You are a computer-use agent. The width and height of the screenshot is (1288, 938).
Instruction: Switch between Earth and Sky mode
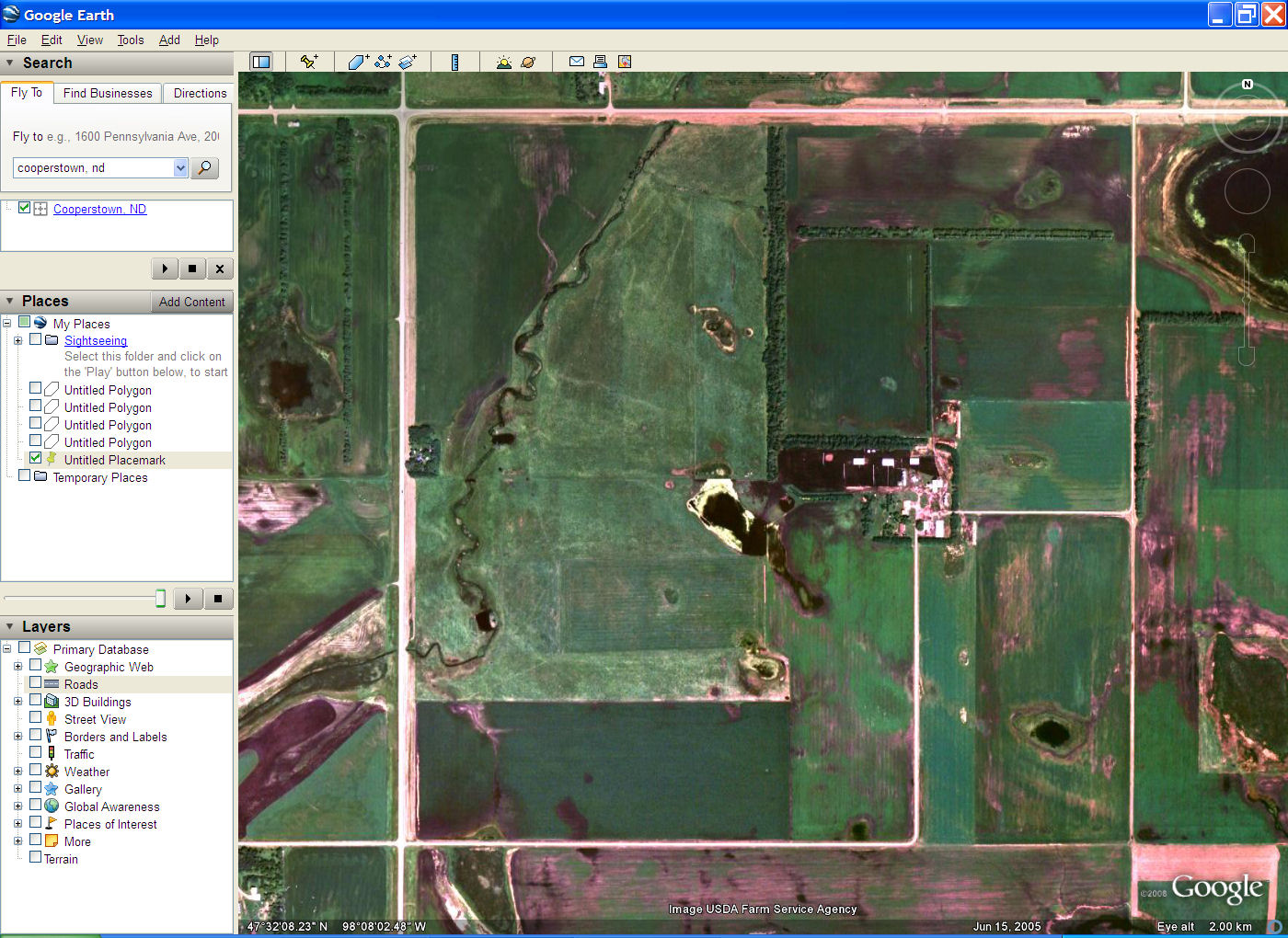click(x=528, y=62)
